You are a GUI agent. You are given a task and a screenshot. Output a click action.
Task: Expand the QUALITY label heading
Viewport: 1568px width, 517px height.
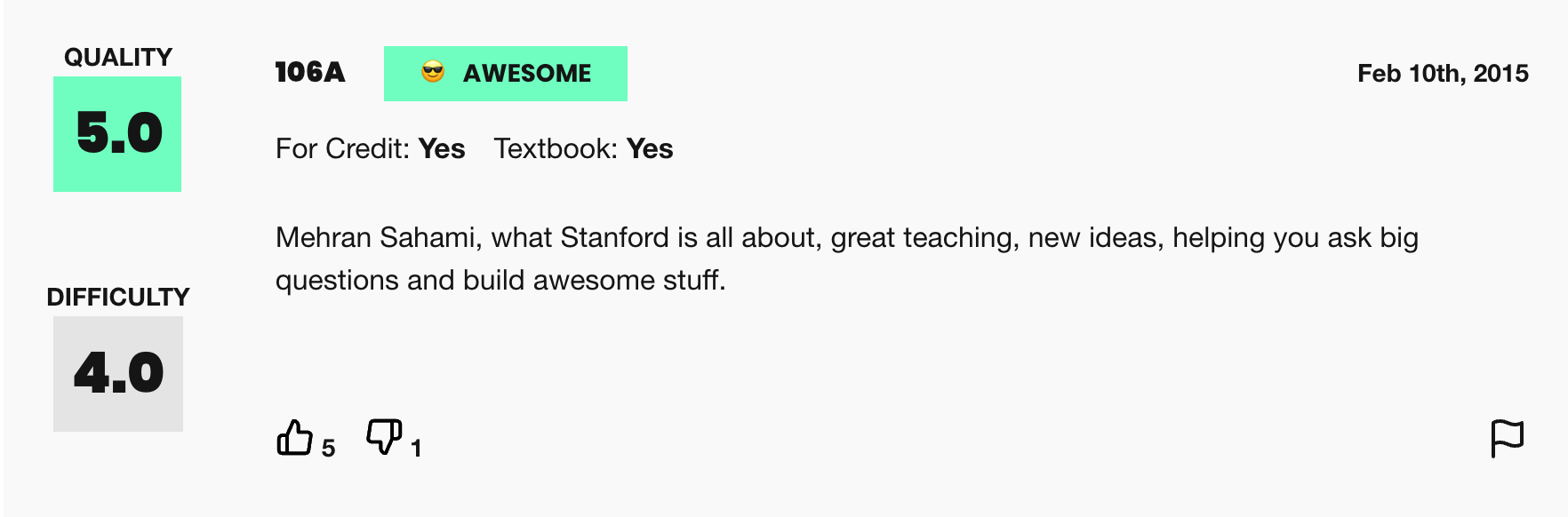[x=116, y=56]
